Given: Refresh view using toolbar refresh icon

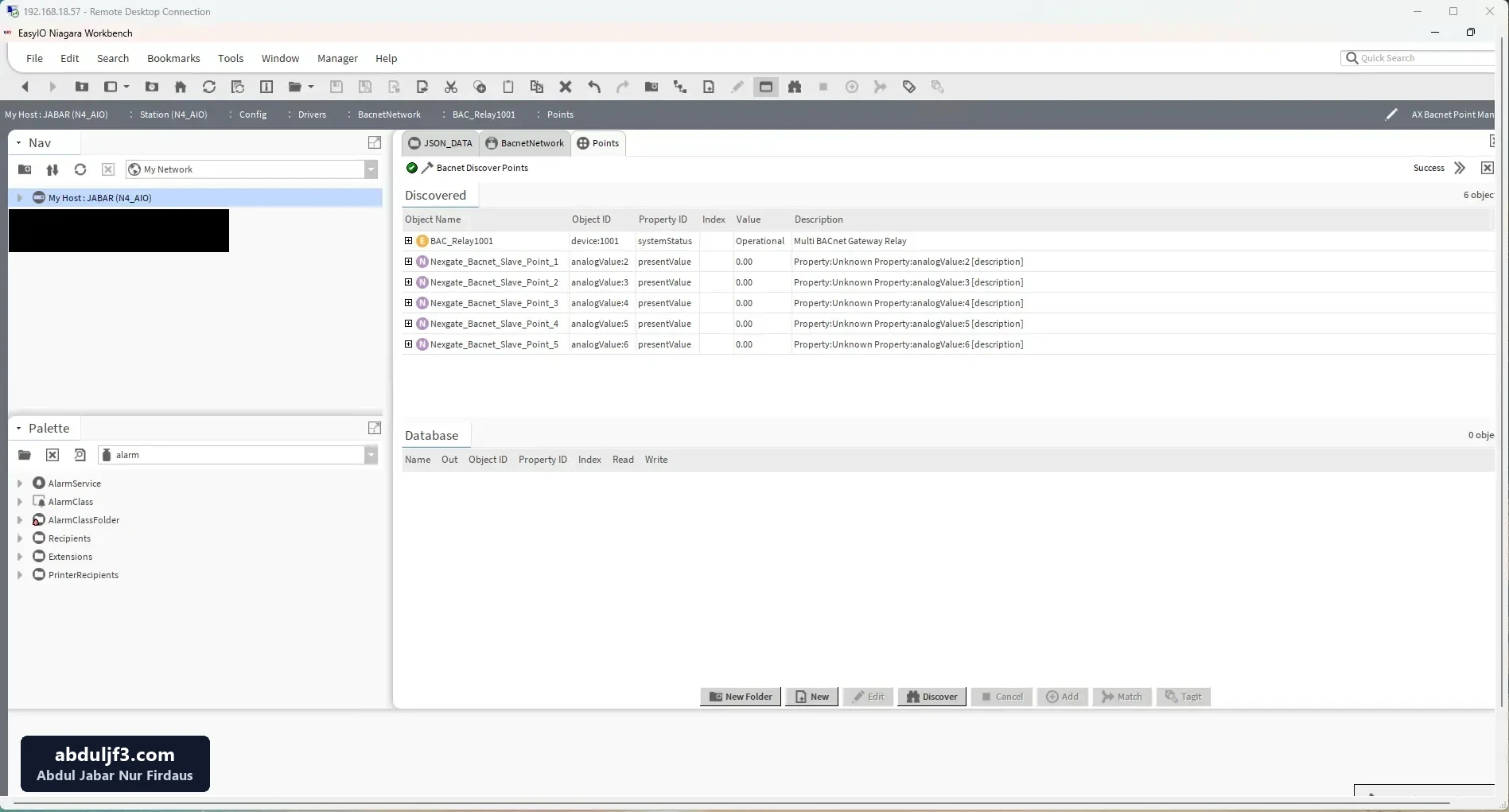Looking at the screenshot, I should (x=209, y=87).
